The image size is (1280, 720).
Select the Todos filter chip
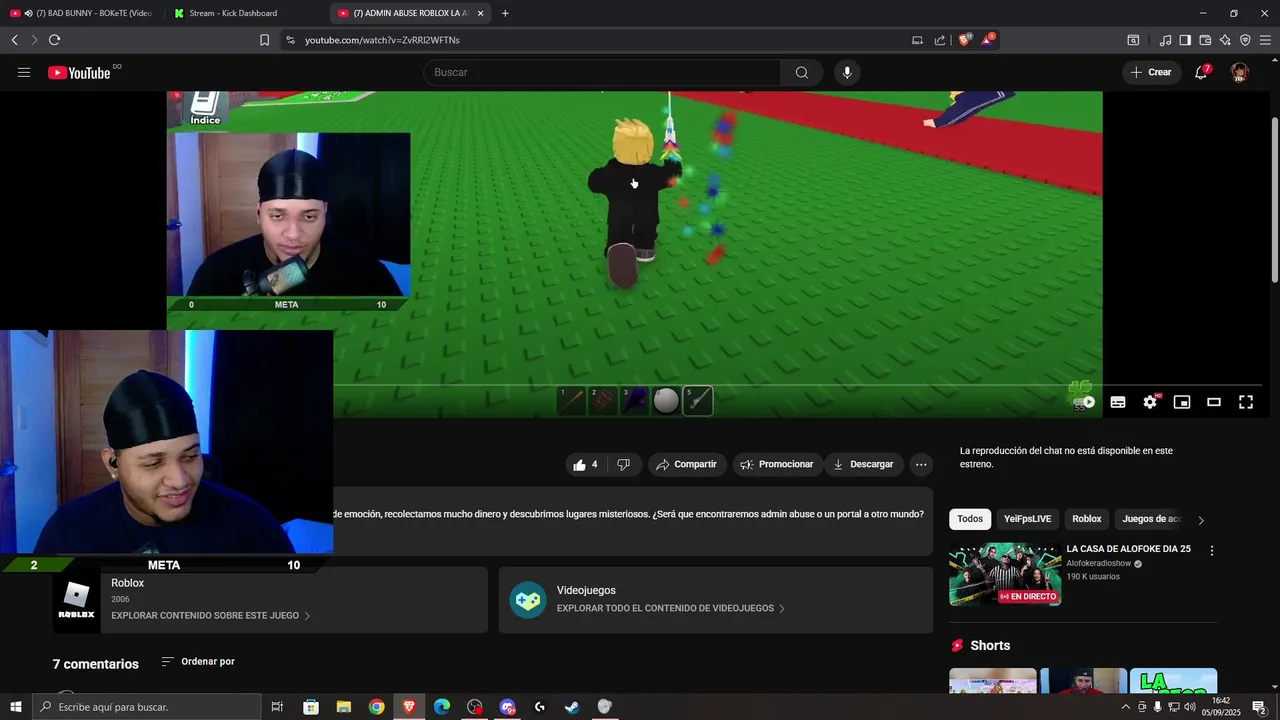point(970,519)
